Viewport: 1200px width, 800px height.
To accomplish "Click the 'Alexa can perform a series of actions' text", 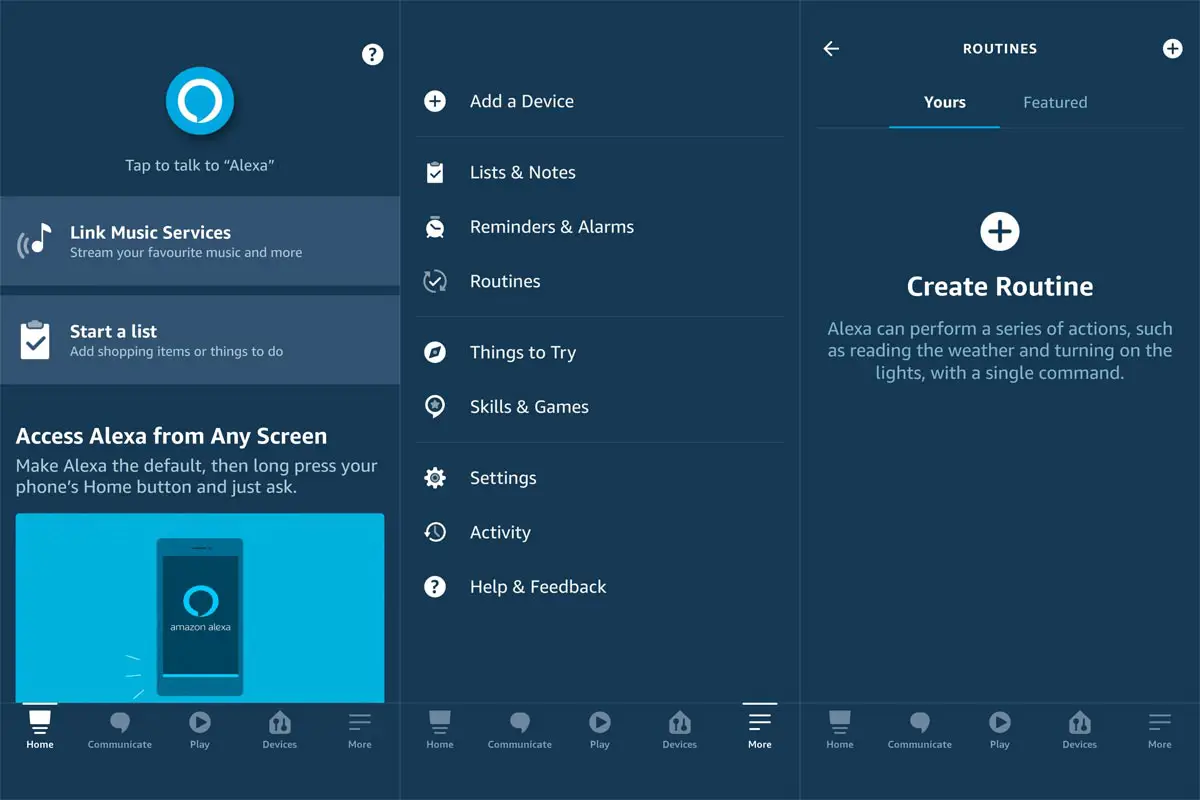I will click(x=1000, y=351).
